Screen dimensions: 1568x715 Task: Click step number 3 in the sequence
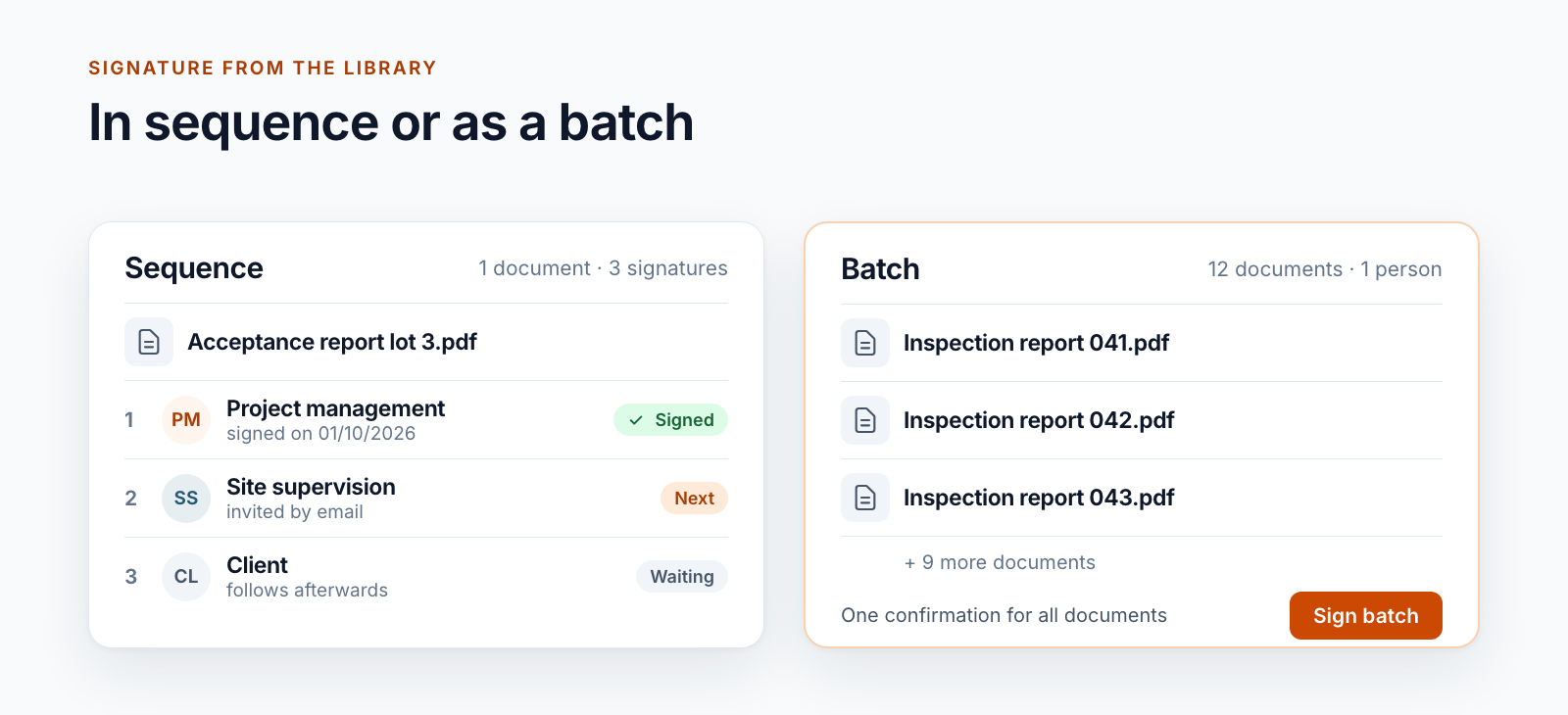[x=130, y=577]
